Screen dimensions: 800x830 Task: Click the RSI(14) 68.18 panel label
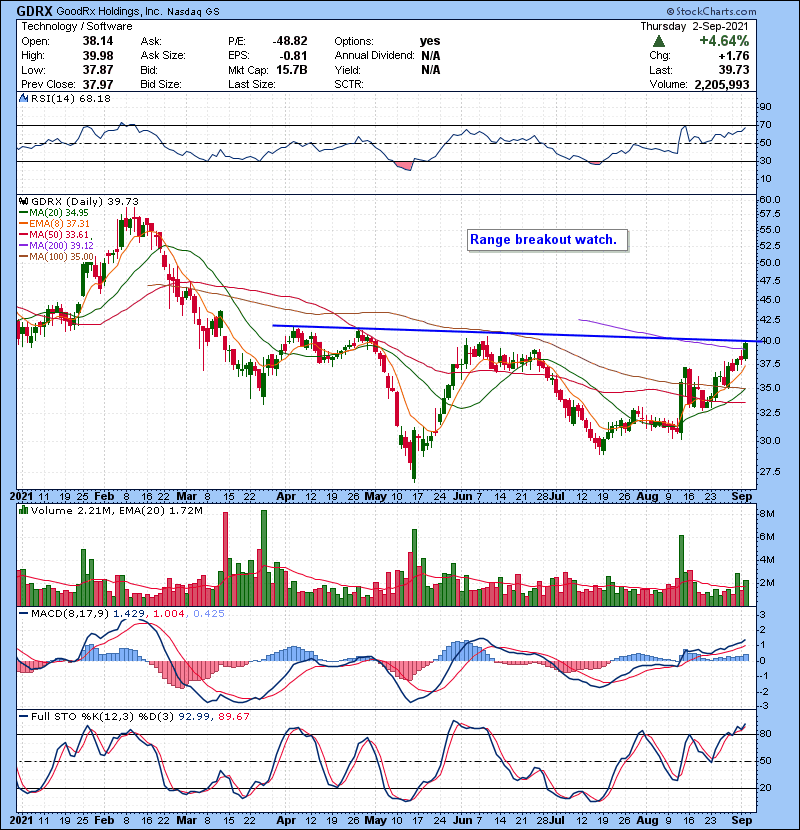coord(70,98)
